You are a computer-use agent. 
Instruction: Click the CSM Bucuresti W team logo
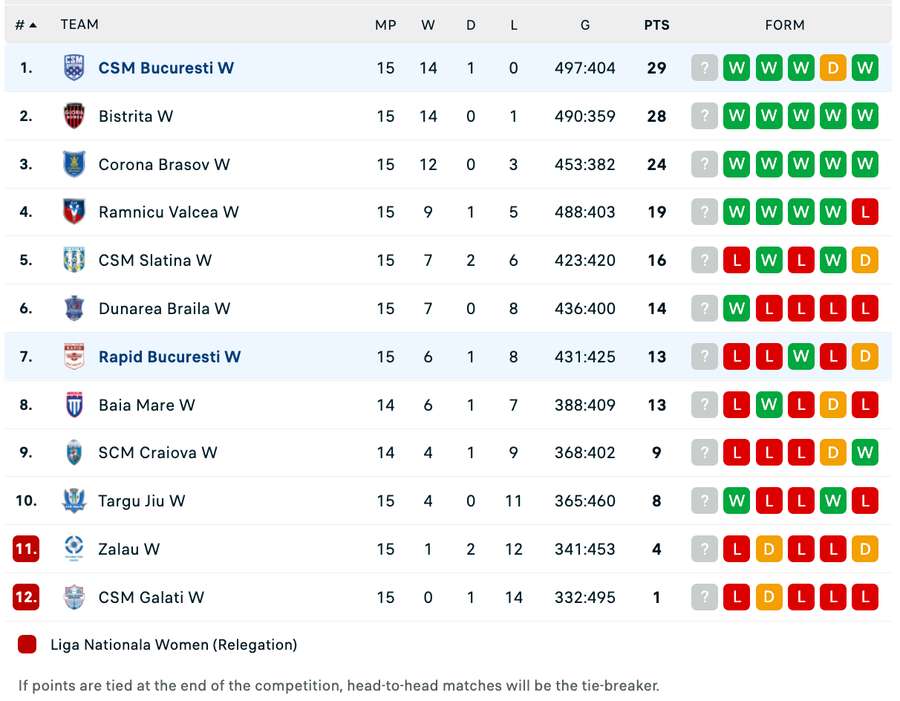74,68
